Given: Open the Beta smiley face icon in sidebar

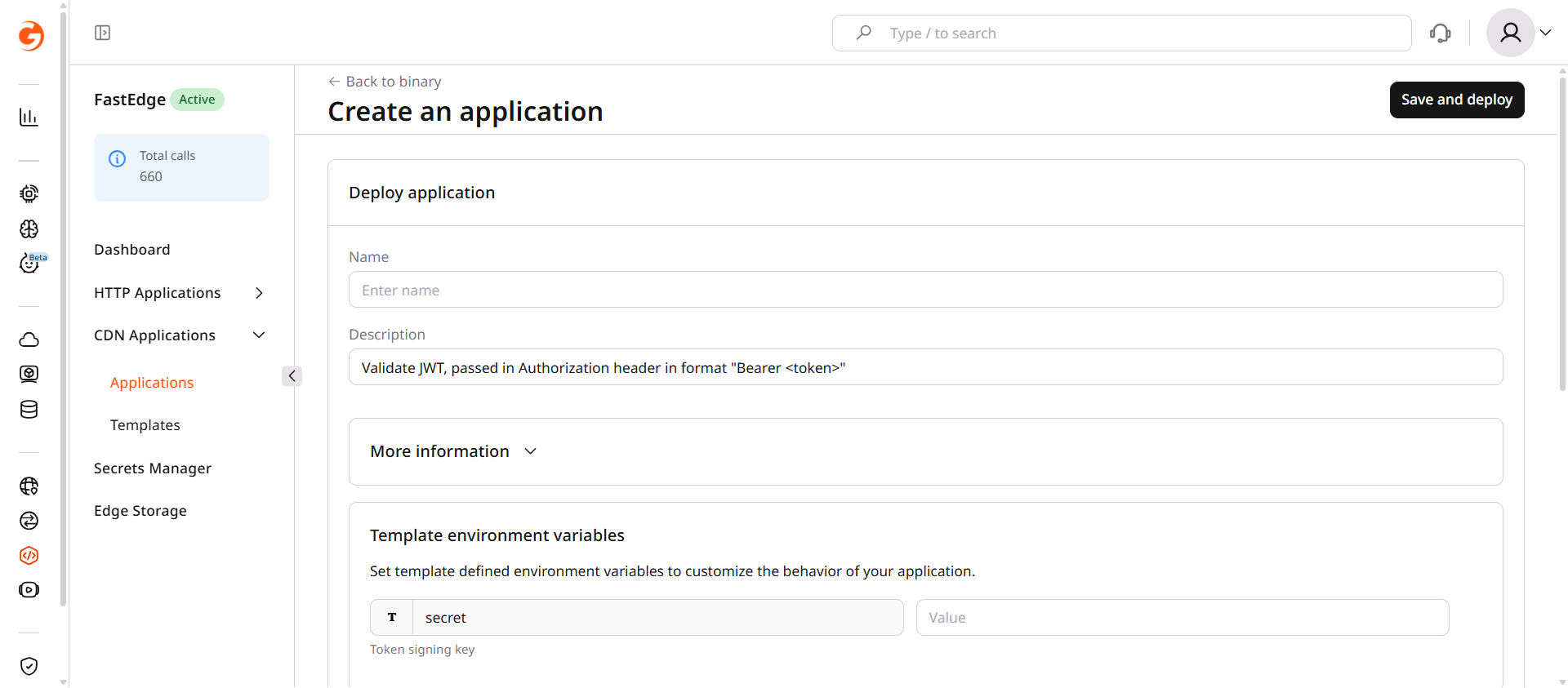Looking at the screenshot, I should click(30, 263).
